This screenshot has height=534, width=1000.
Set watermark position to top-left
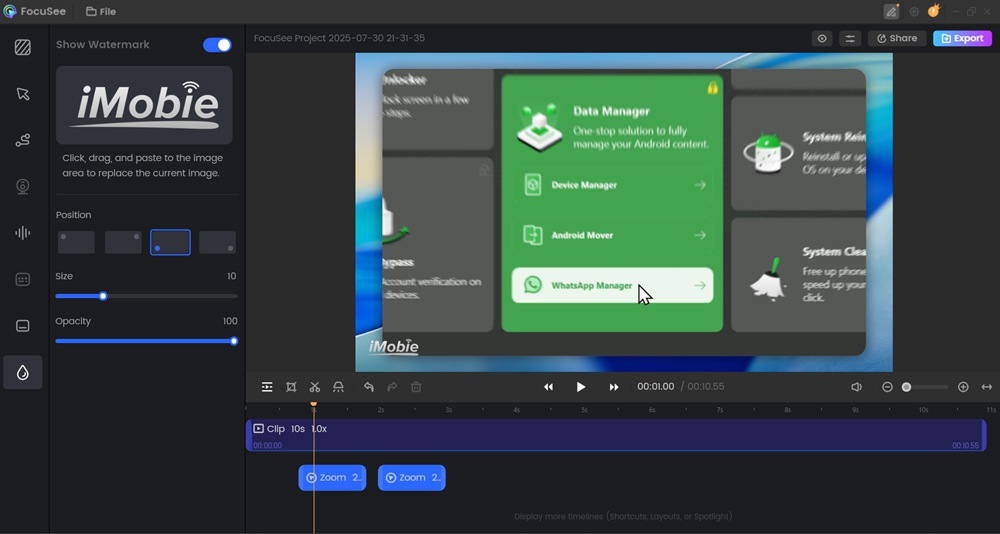coord(77,242)
